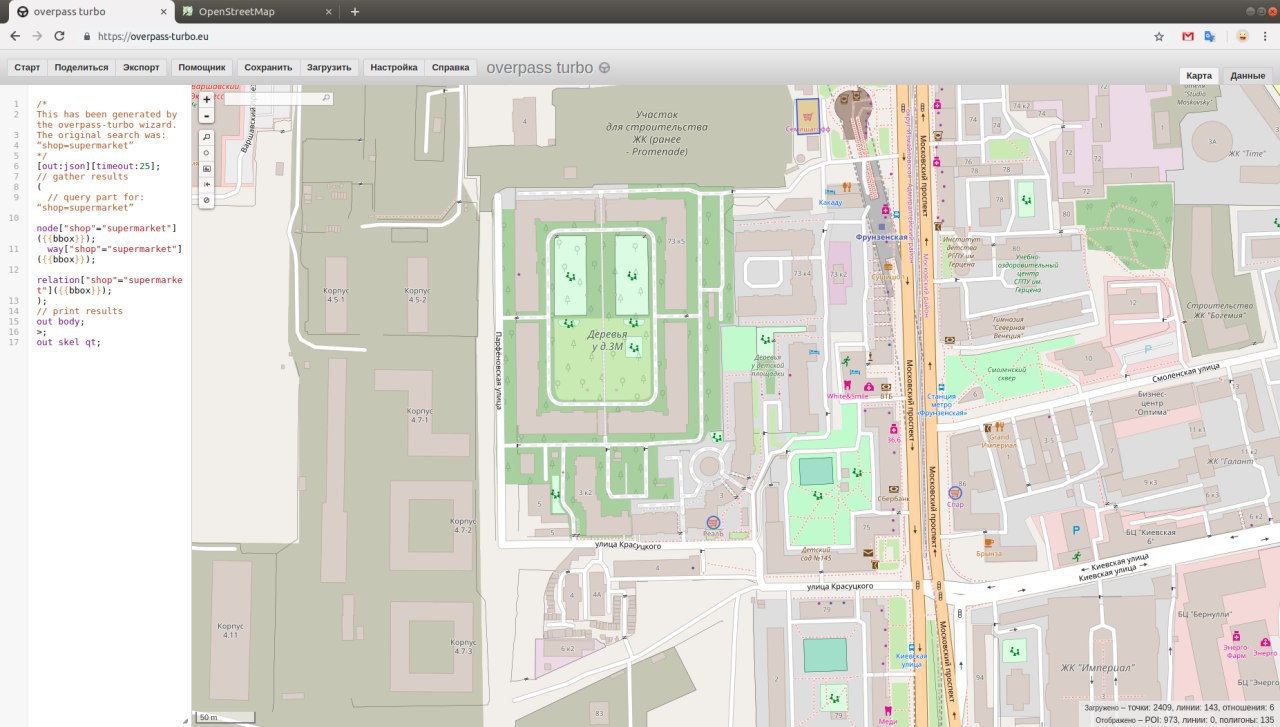
Task: Click the Поделиться share button
Action: (81, 68)
